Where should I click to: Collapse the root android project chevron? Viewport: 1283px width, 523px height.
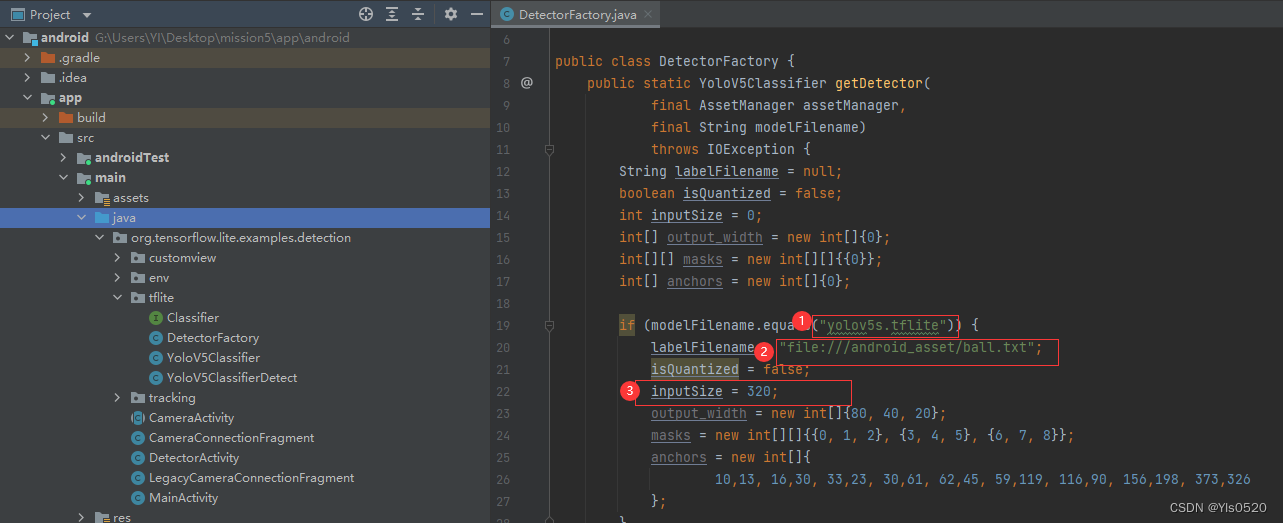click(x=10, y=38)
